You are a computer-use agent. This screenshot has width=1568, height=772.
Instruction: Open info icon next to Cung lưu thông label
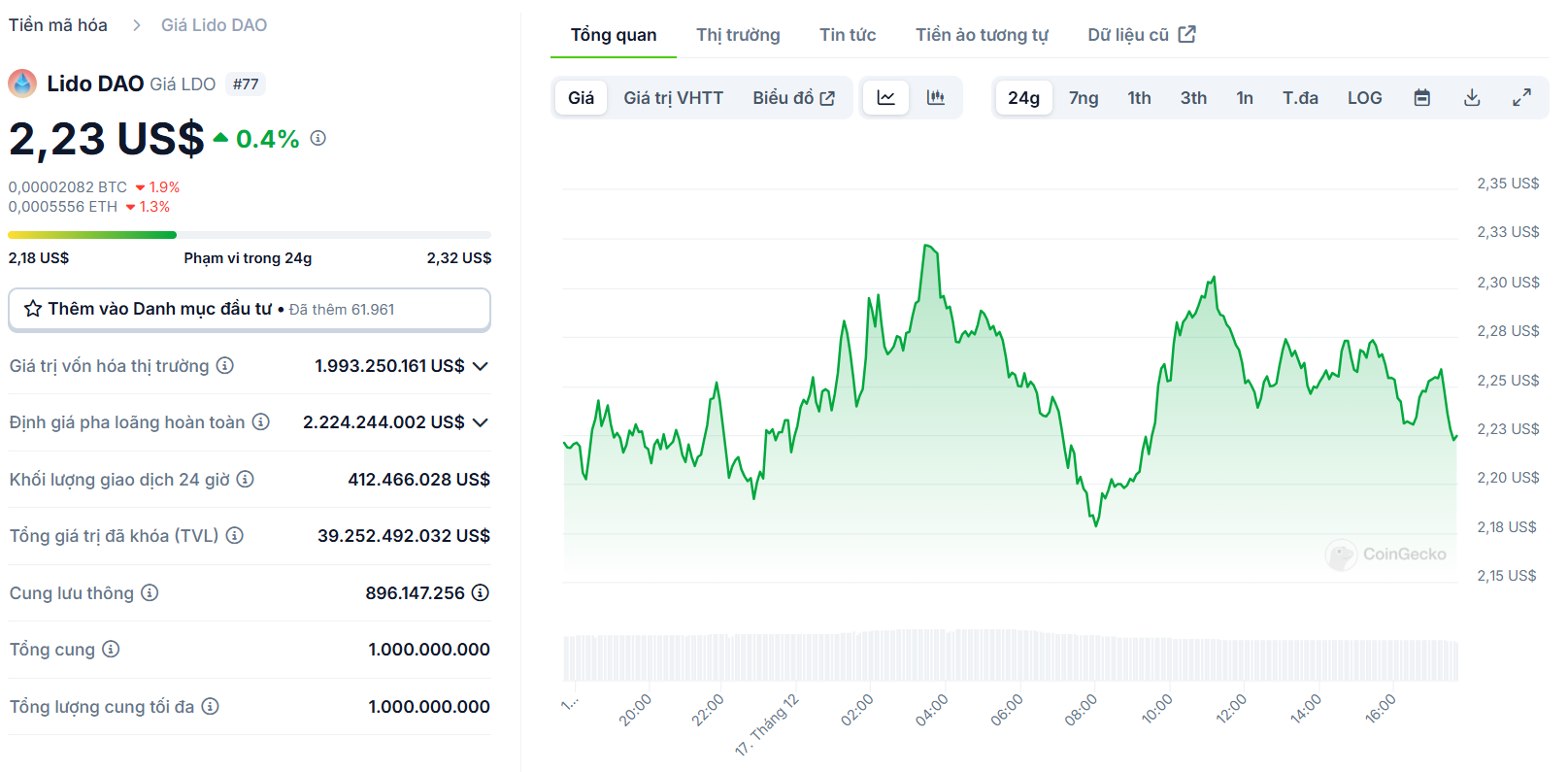(x=150, y=592)
